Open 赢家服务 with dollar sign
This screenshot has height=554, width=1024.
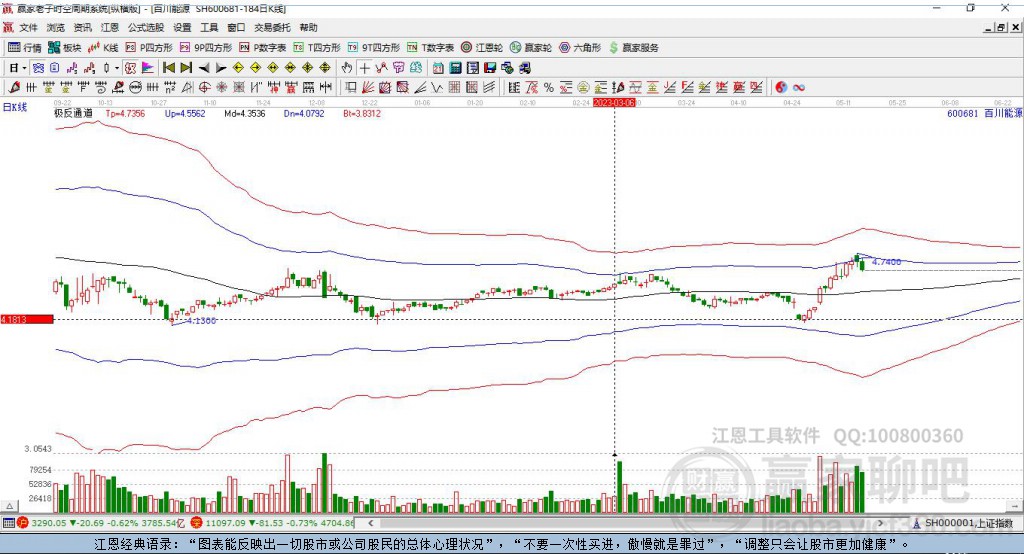(x=633, y=48)
